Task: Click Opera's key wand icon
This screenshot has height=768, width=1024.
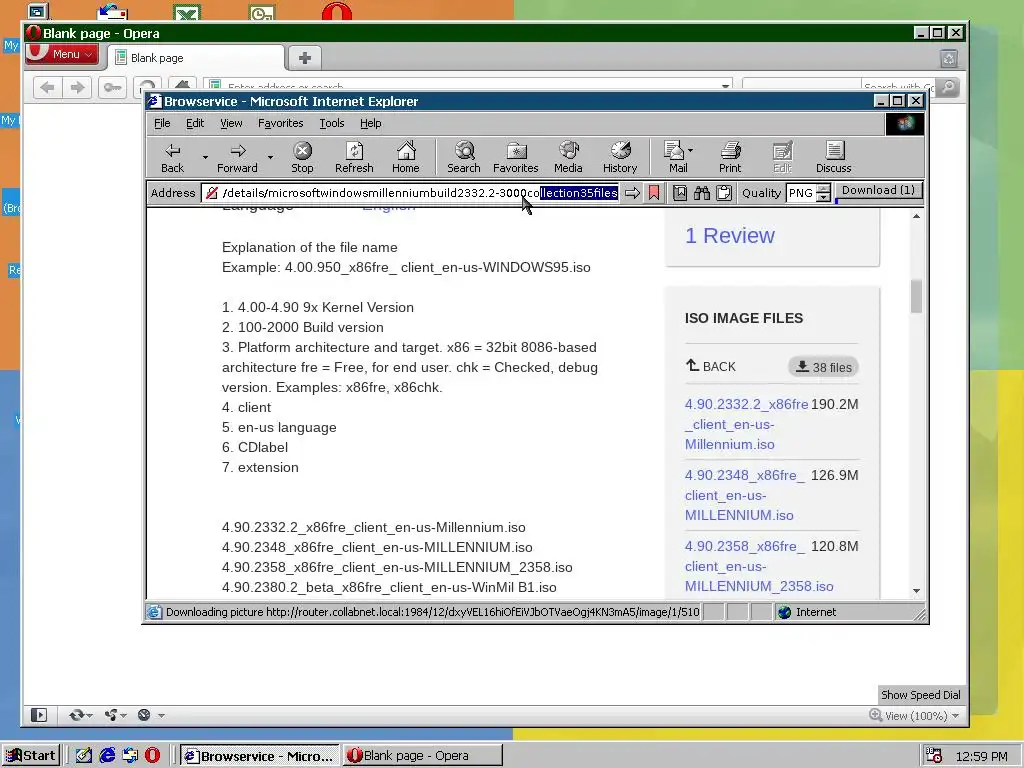Action: (x=112, y=87)
